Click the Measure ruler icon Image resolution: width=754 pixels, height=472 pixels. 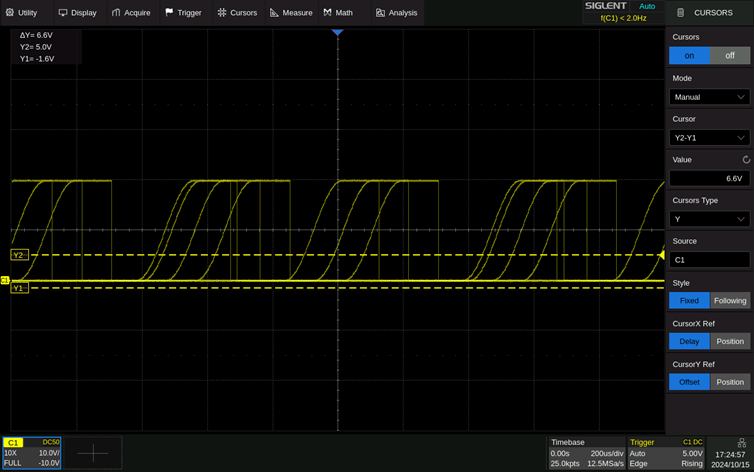coord(275,13)
